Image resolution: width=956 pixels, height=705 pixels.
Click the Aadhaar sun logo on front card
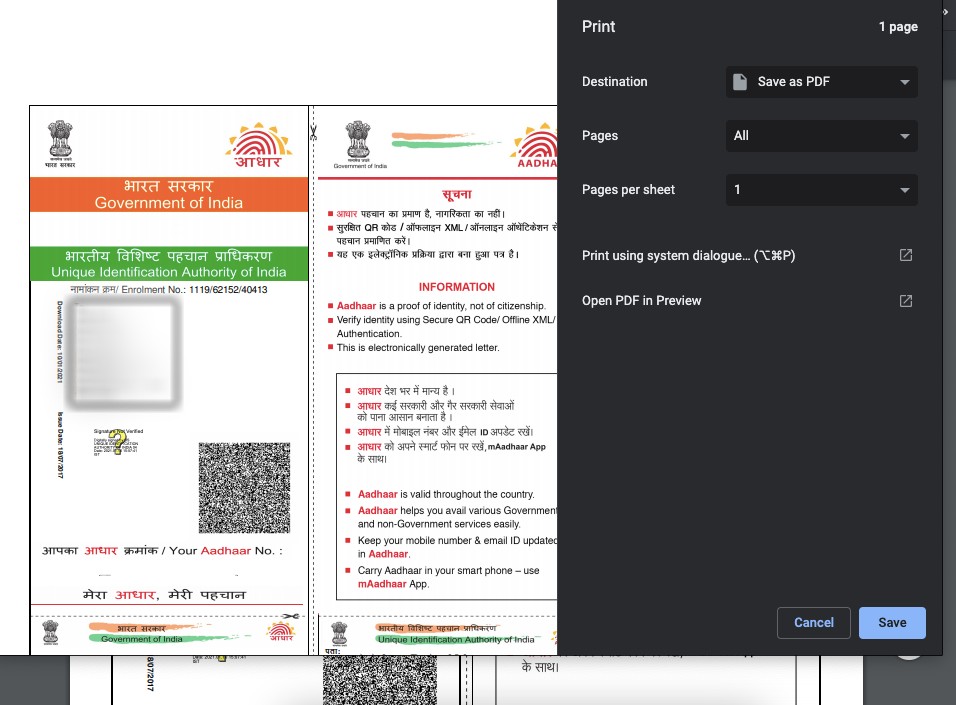(259, 145)
